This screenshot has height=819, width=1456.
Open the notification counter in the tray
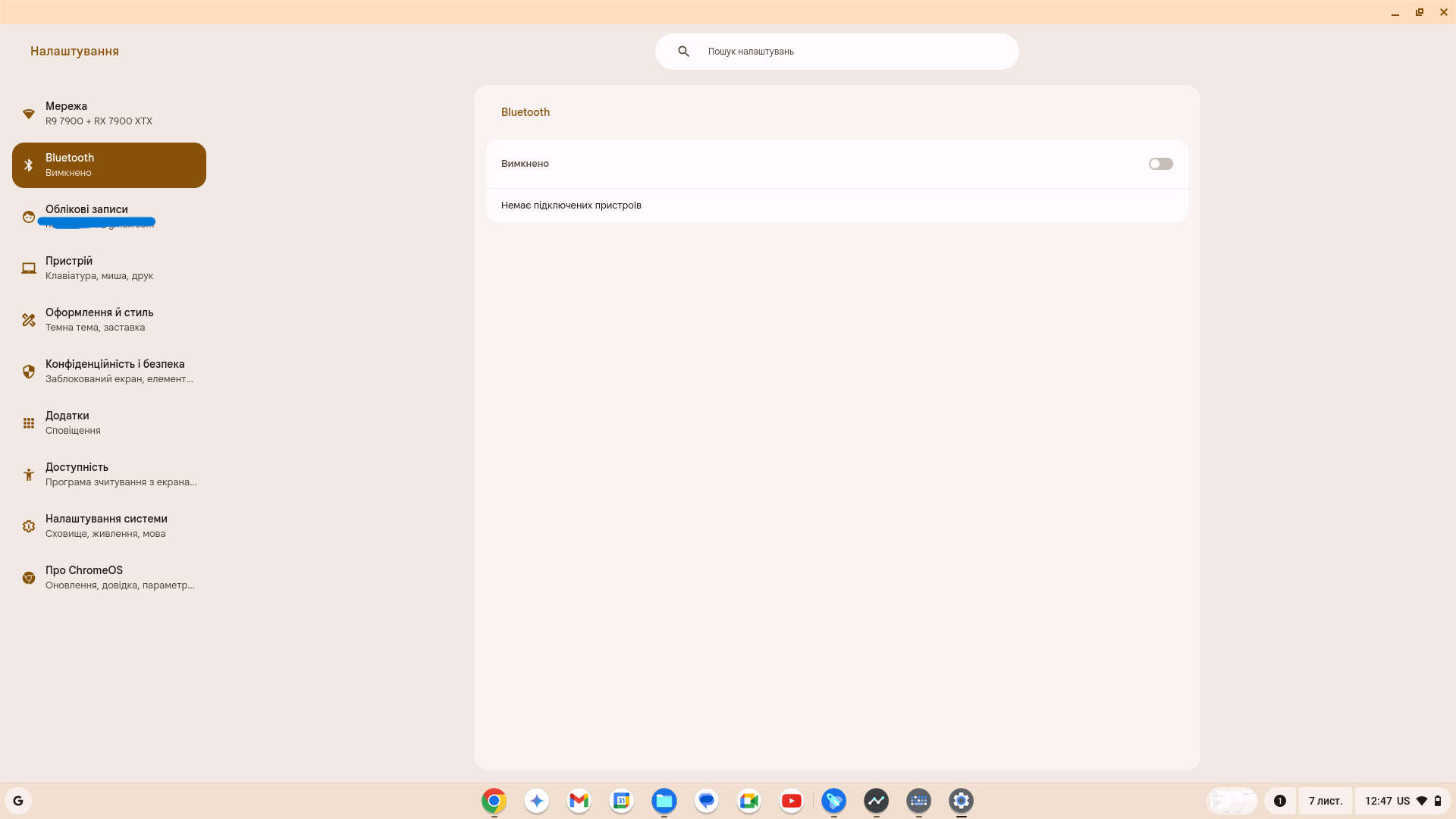click(x=1279, y=801)
